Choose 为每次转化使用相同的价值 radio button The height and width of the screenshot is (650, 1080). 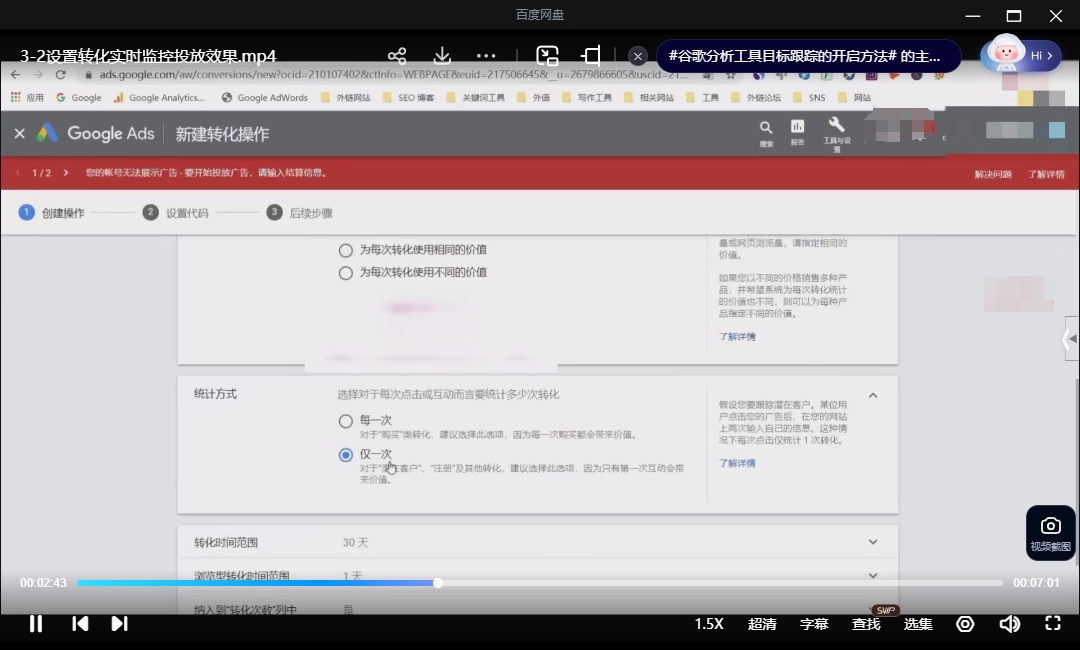346,250
